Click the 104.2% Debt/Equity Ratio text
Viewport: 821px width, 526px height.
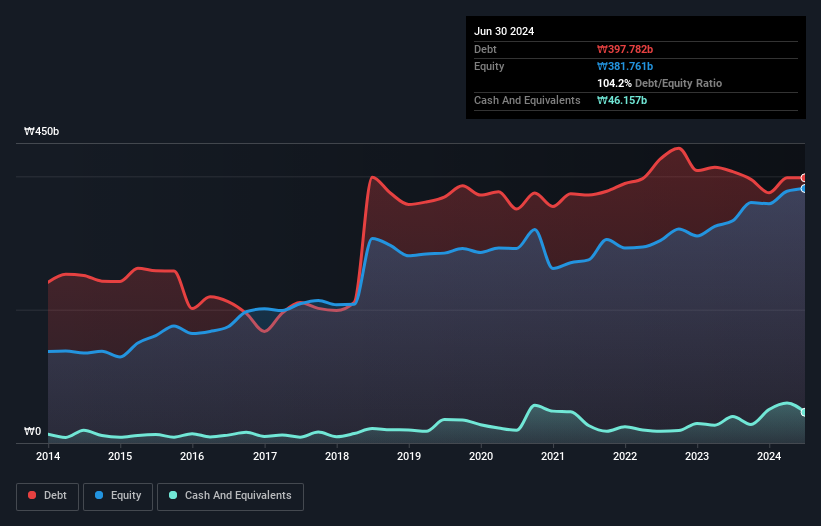(x=659, y=83)
